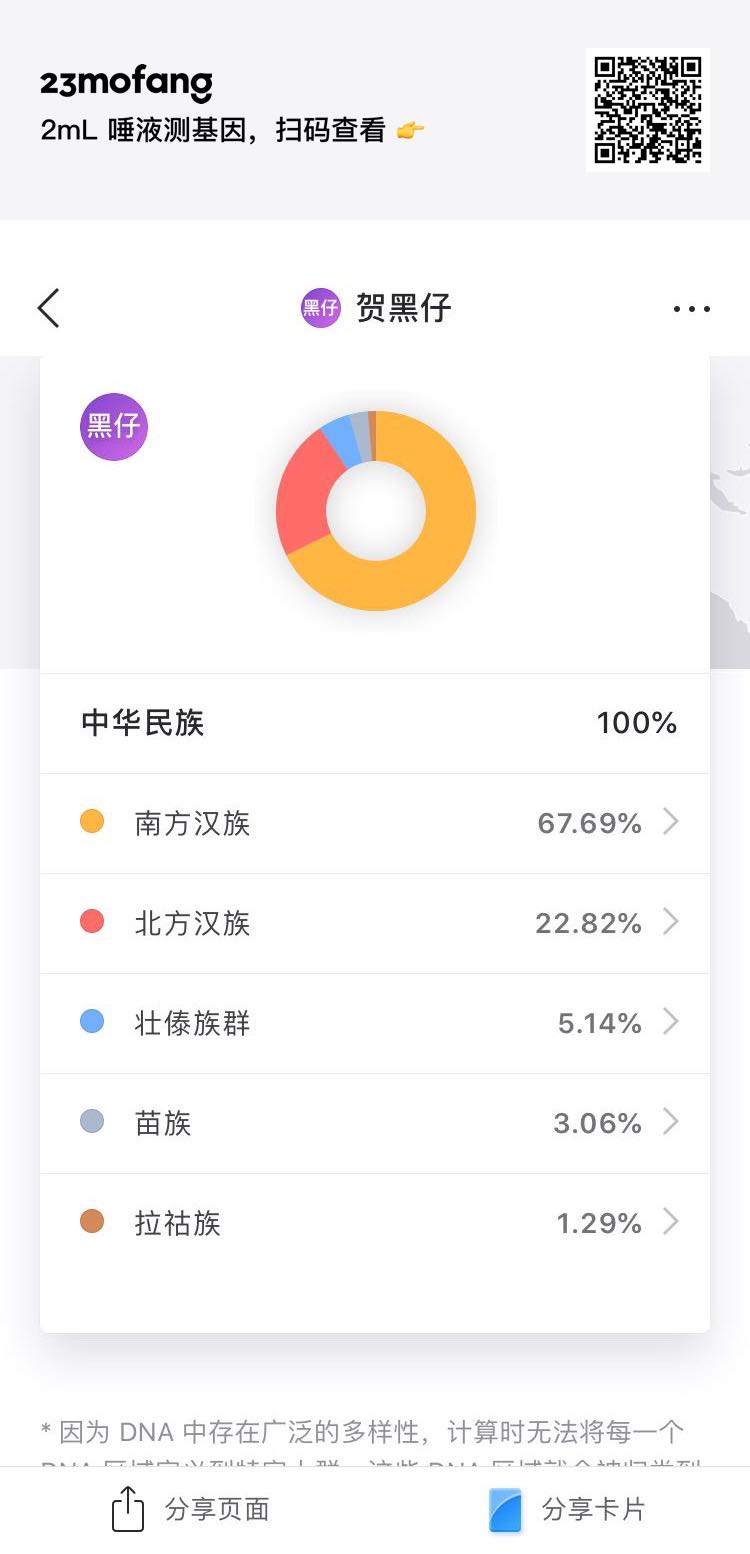Viewport: 750px width, 1554px height.
Task: Tap the 分享页面 share icon
Action: click(x=128, y=1509)
